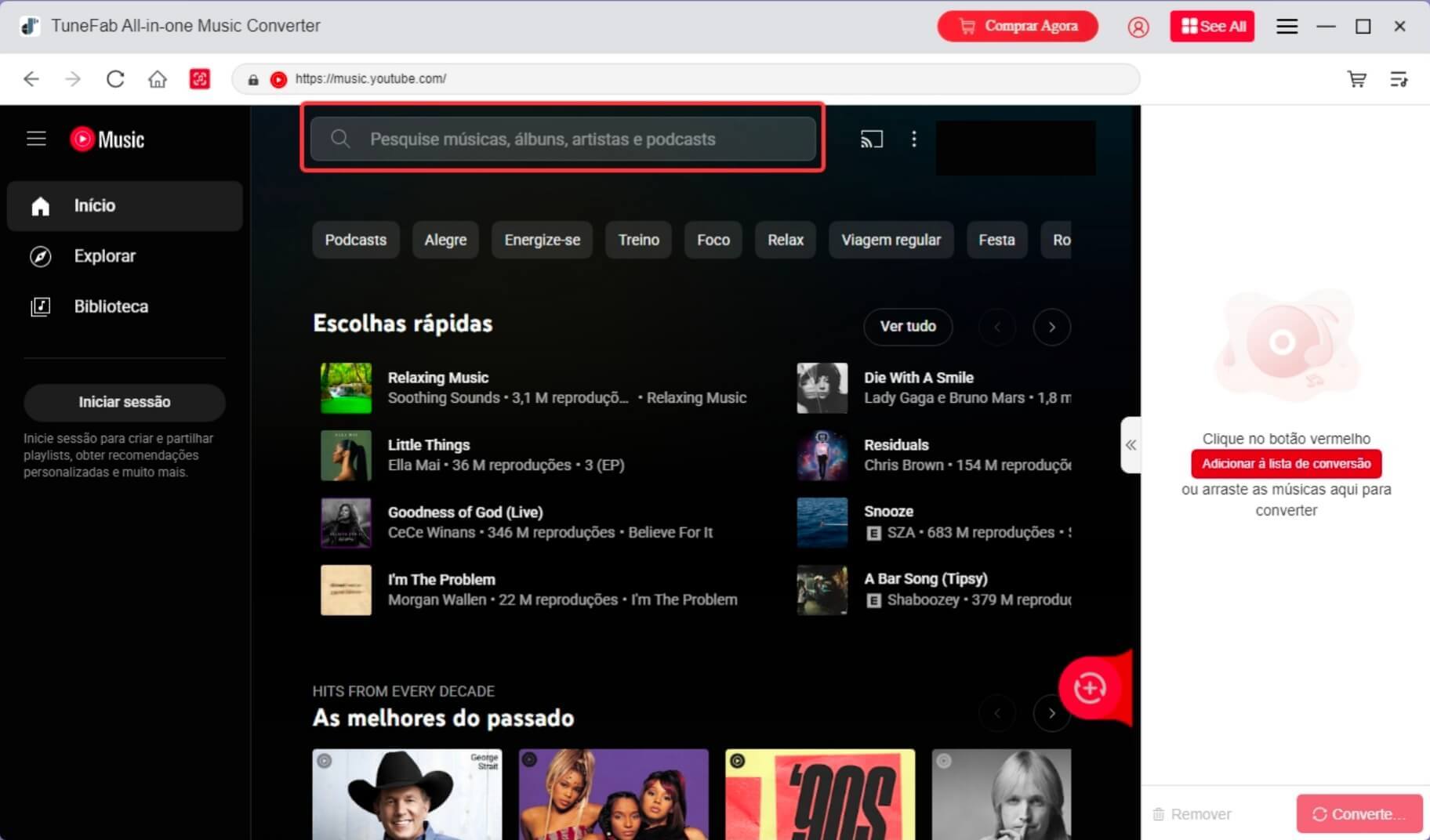Open Die With A Smile thumbnail
Screen dimensions: 1430x840
pyautogui.click(x=822, y=388)
